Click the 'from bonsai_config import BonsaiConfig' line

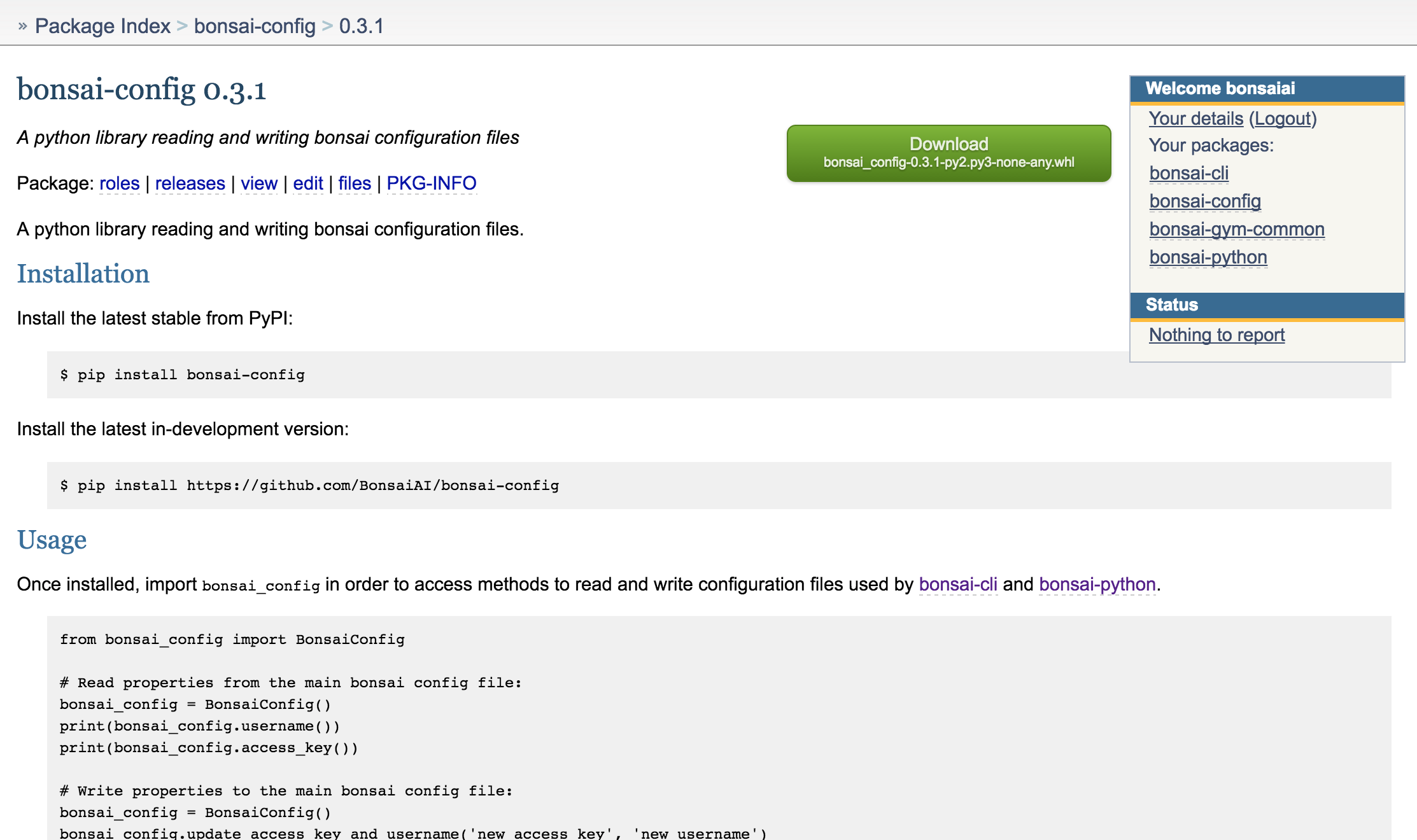tap(232, 640)
